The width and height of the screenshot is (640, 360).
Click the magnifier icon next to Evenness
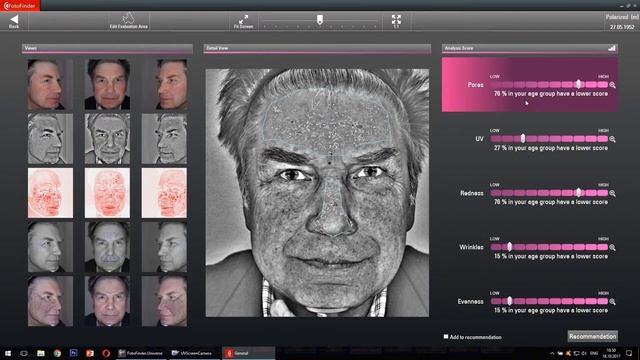point(612,302)
